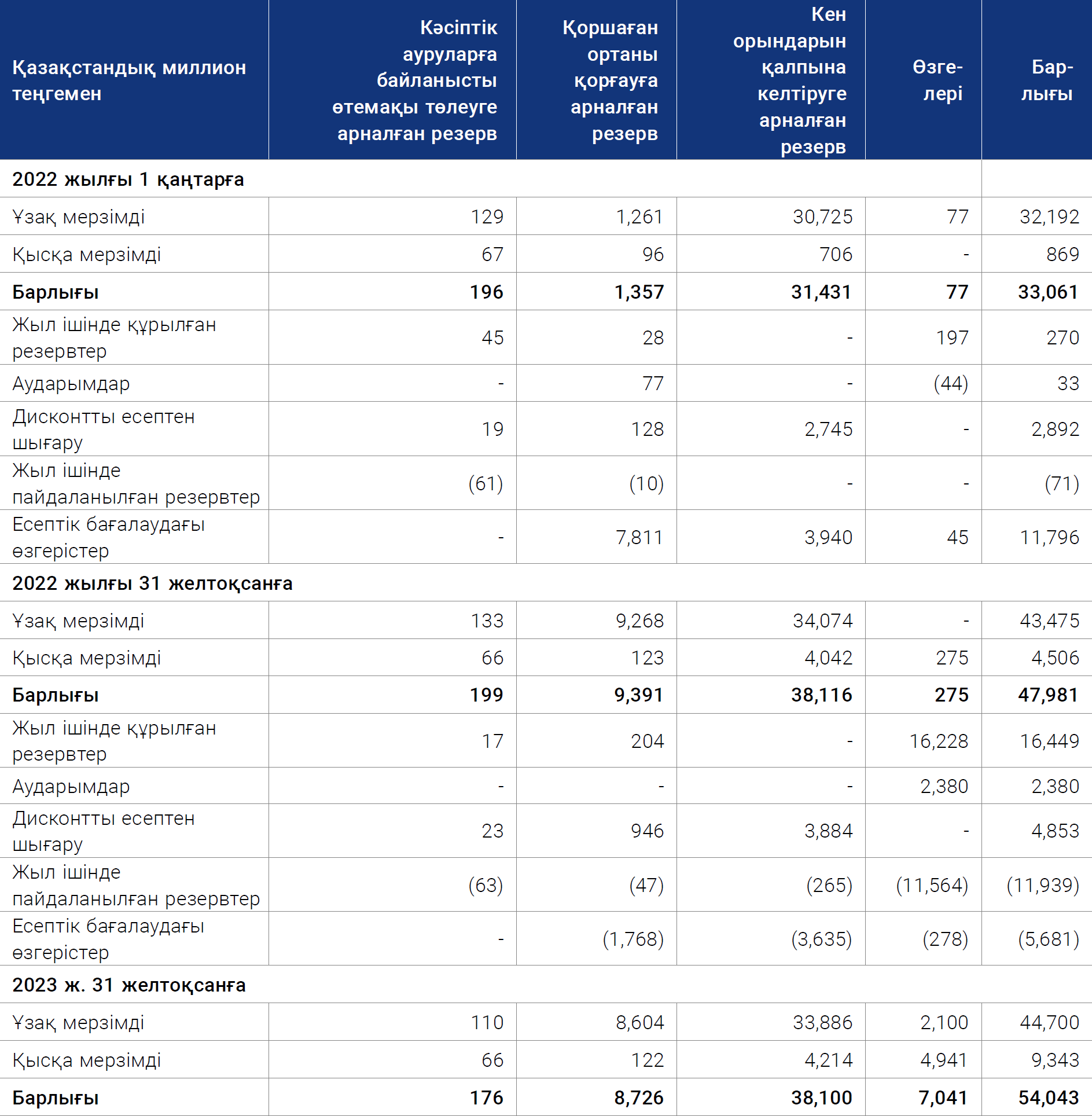Click the value 197 in Өзгелері column
The width and height of the screenshot is (1092, 1116).
click(x=953, y=338)
